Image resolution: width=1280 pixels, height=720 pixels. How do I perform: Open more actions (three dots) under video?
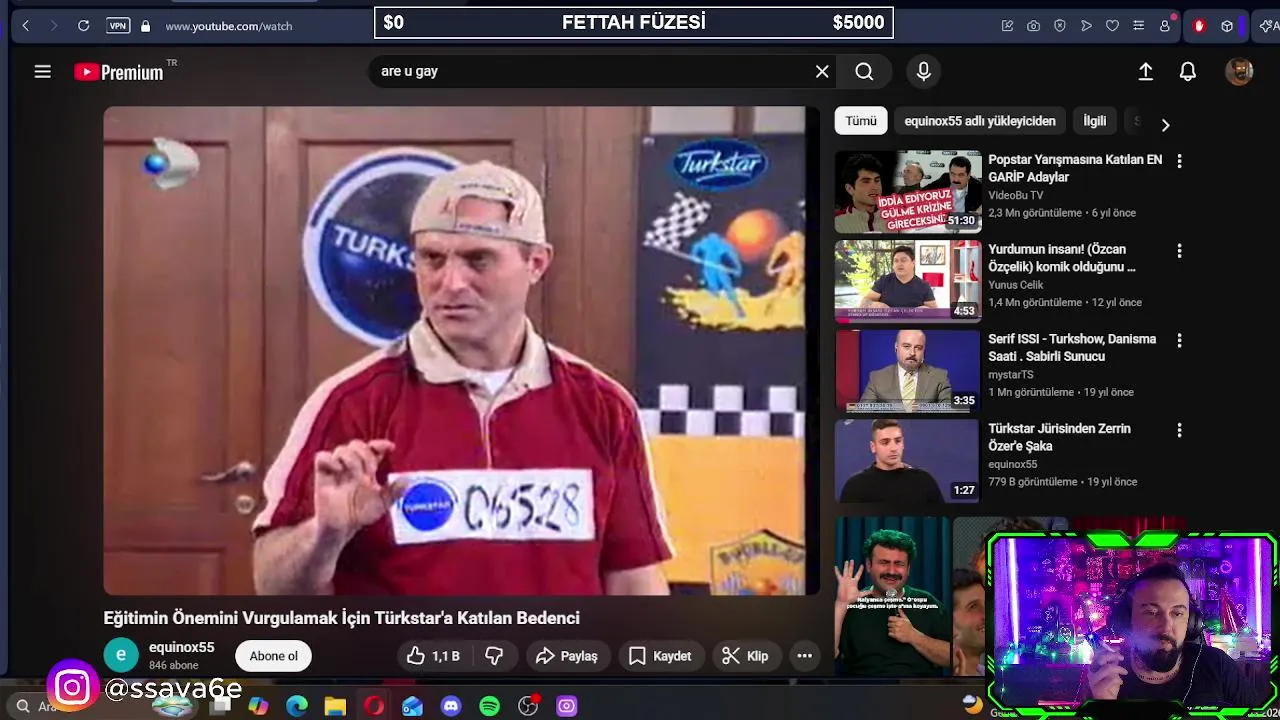coord(804,656)
